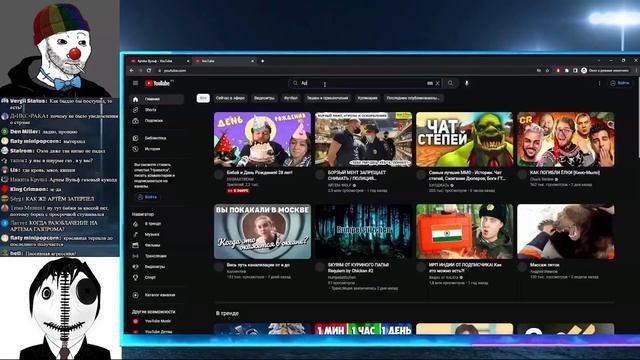Select the Футбол filter chip
Screen dimensions: 640x360
(291, 98)
